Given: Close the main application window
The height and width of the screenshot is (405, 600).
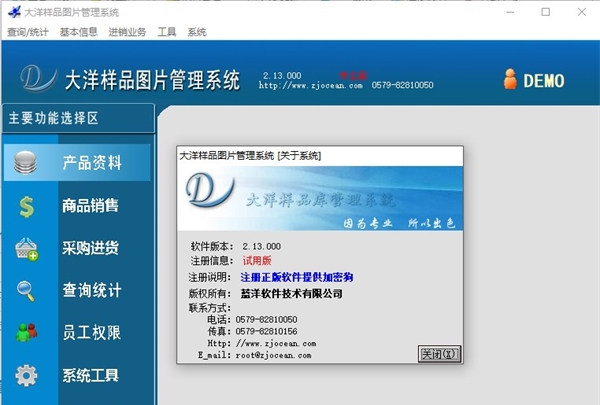Looking at the screenshot, I should pyautogui.click(x=582, y=12).
